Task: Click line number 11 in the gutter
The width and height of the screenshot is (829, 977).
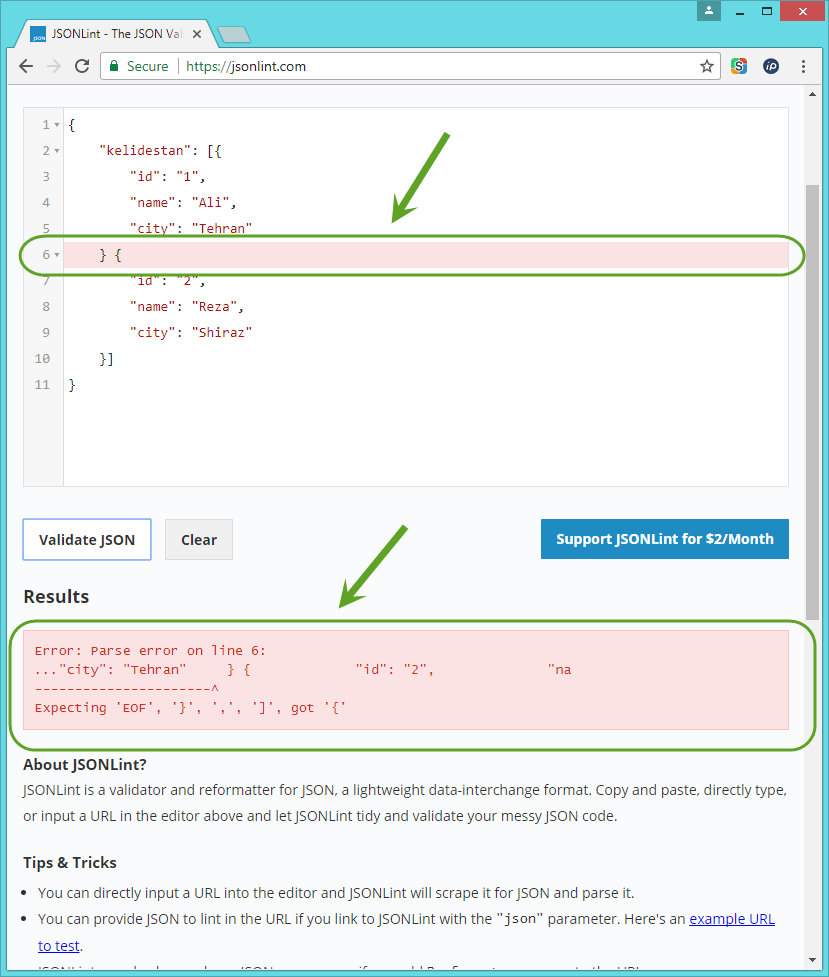Action: click(42, 385)
